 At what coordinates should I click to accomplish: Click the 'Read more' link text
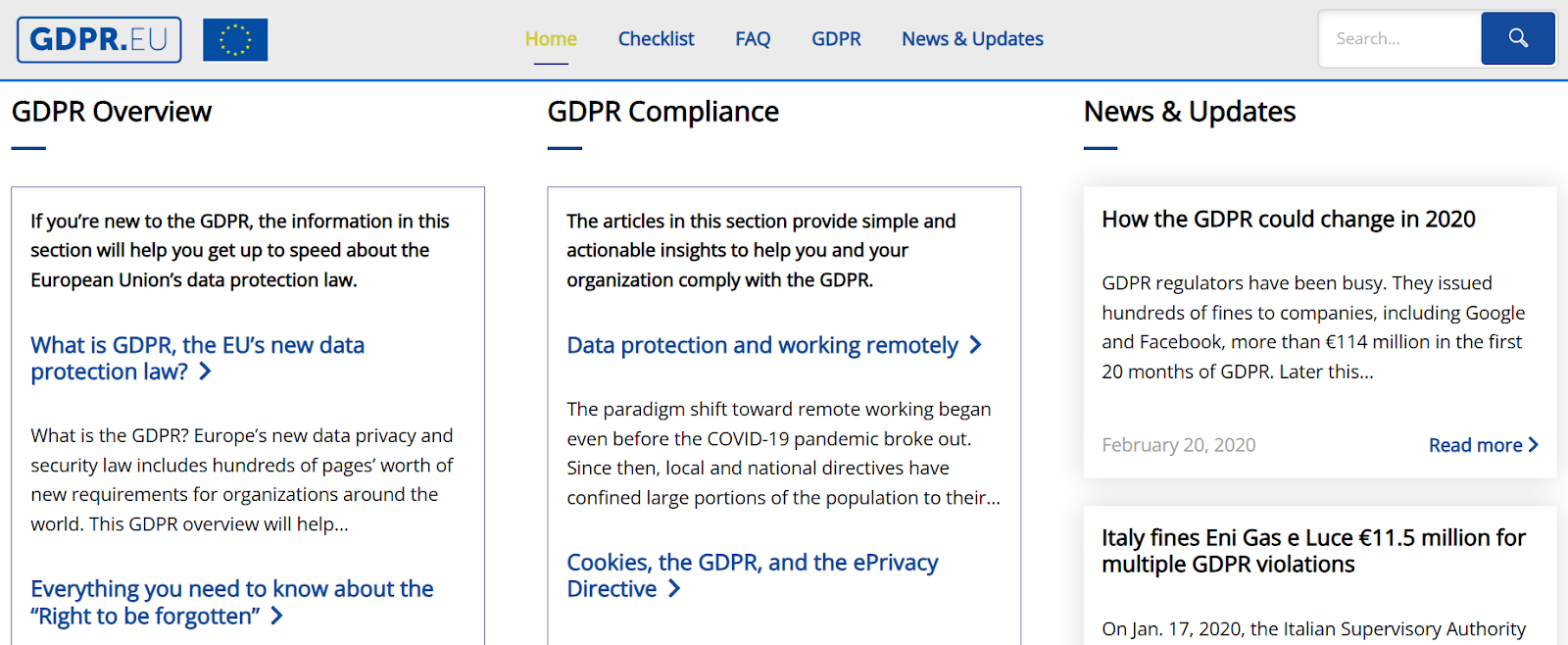click(1475, 445)
